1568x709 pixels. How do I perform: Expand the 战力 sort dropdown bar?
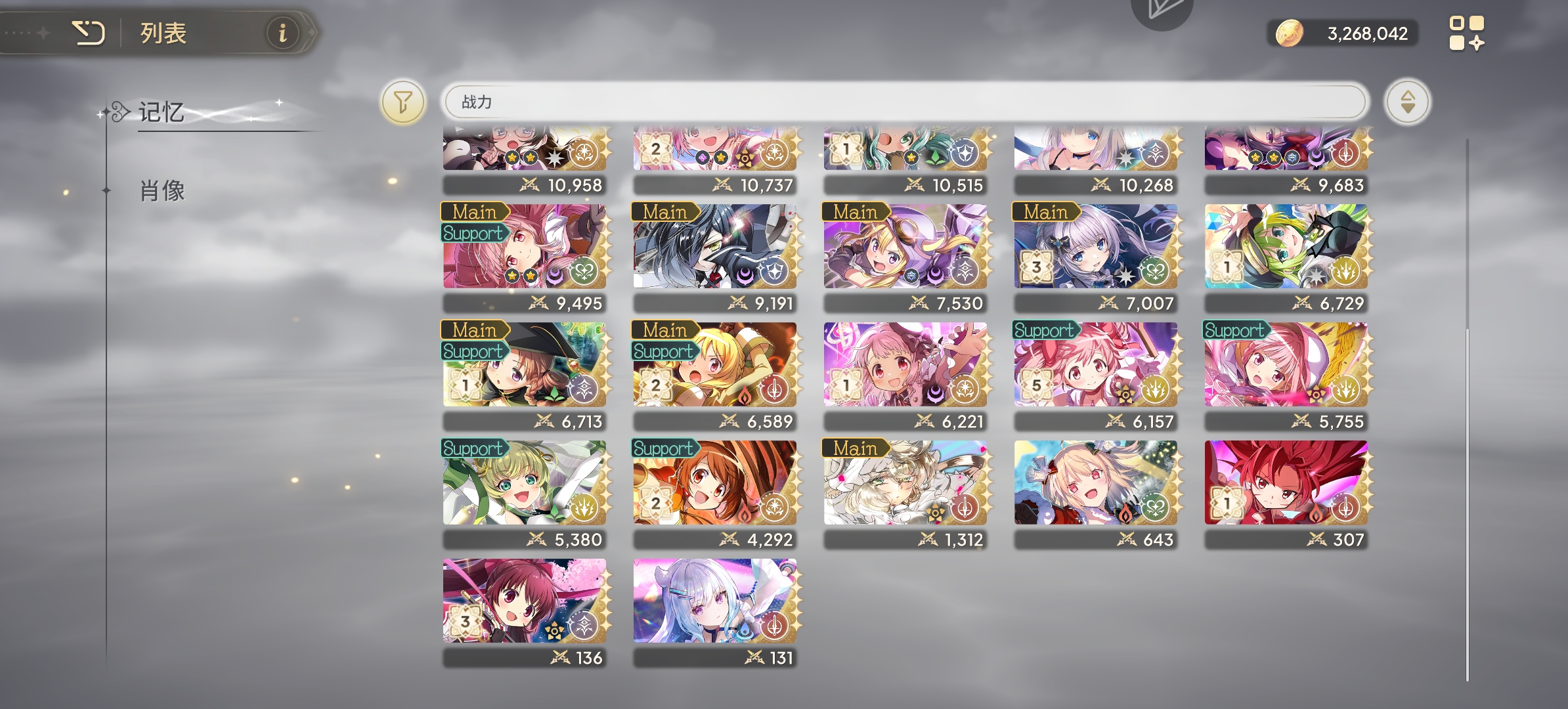click(905, 102)
